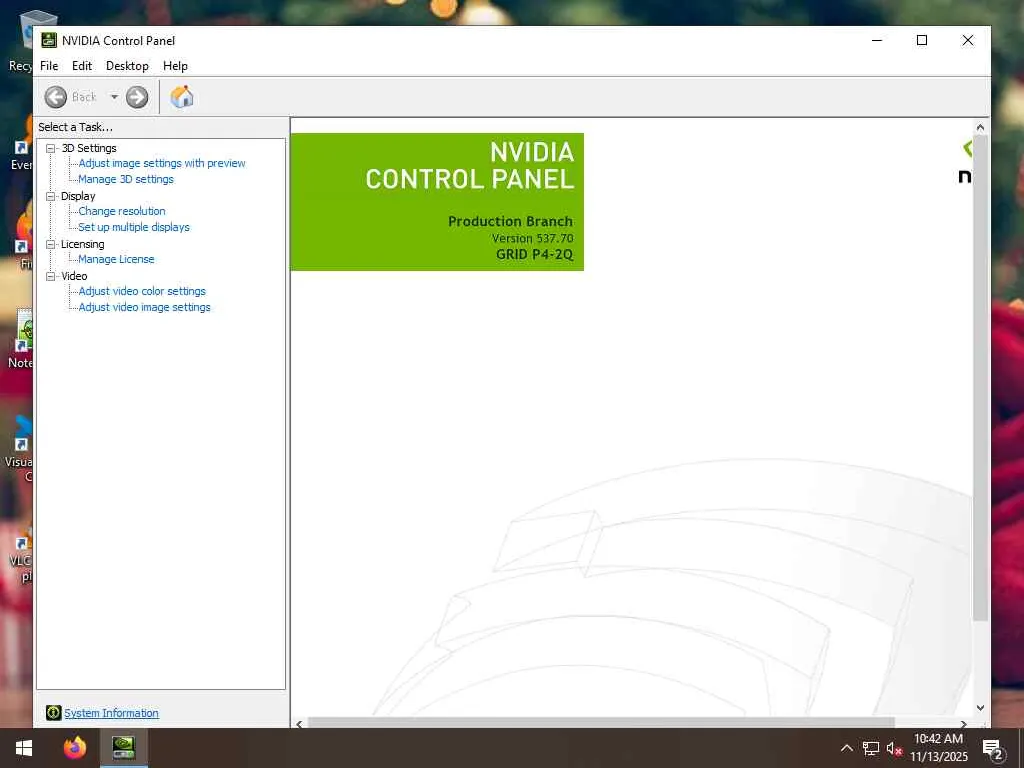Click the NVIDIA Control Panel title bar icon
This screenshot has height=768, width=1024.
[x=49, y=40]
